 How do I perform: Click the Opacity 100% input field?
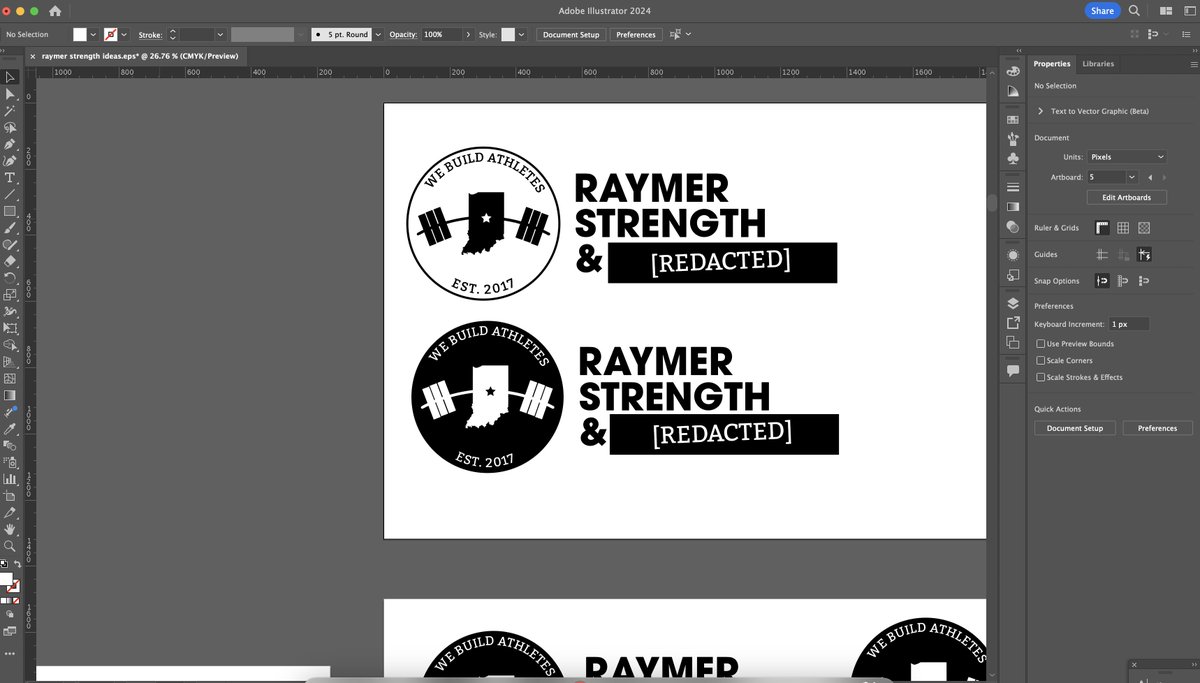pos(441,34)
